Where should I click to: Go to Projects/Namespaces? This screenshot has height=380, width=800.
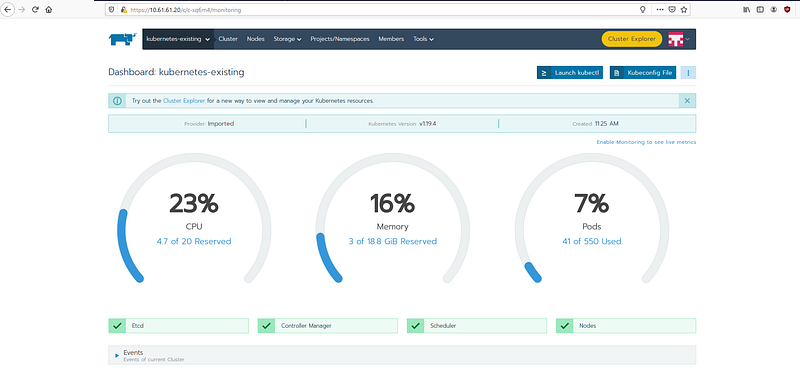click(x=340, y=39)
